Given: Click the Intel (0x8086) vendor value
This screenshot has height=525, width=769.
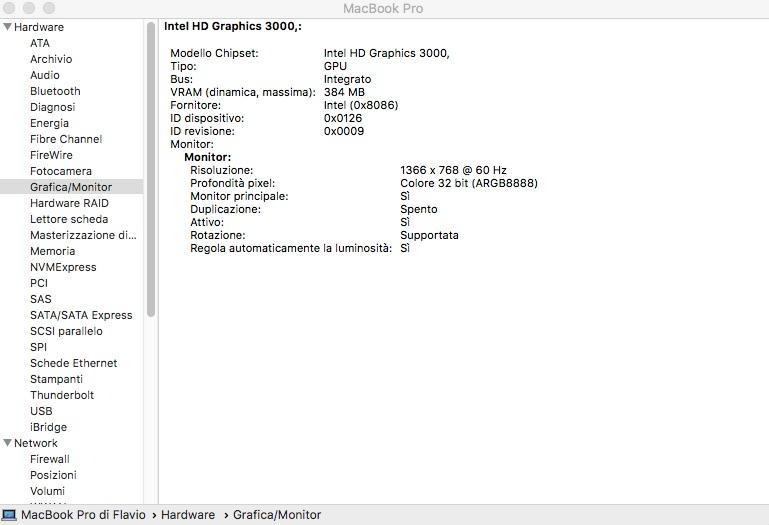Looking at the screenshot, I should pyautogui.click(x=361, y=105).
